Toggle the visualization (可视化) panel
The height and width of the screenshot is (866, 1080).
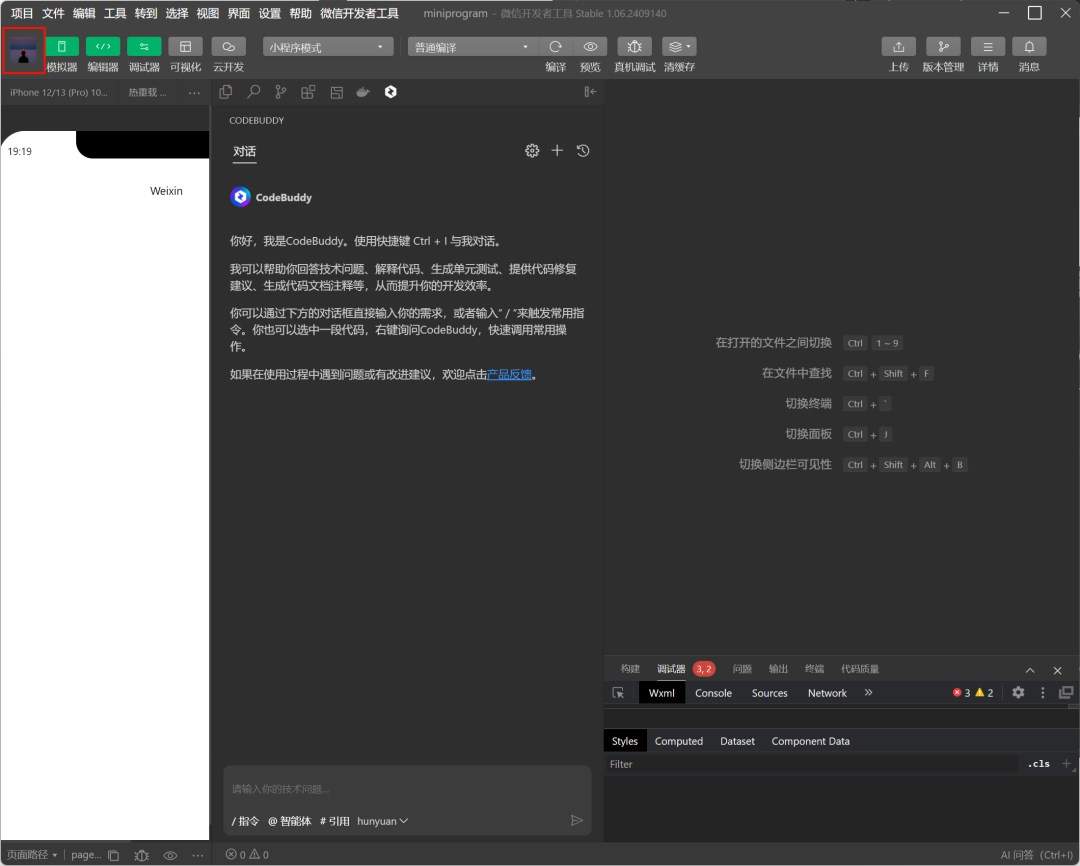tap(185, 46)
